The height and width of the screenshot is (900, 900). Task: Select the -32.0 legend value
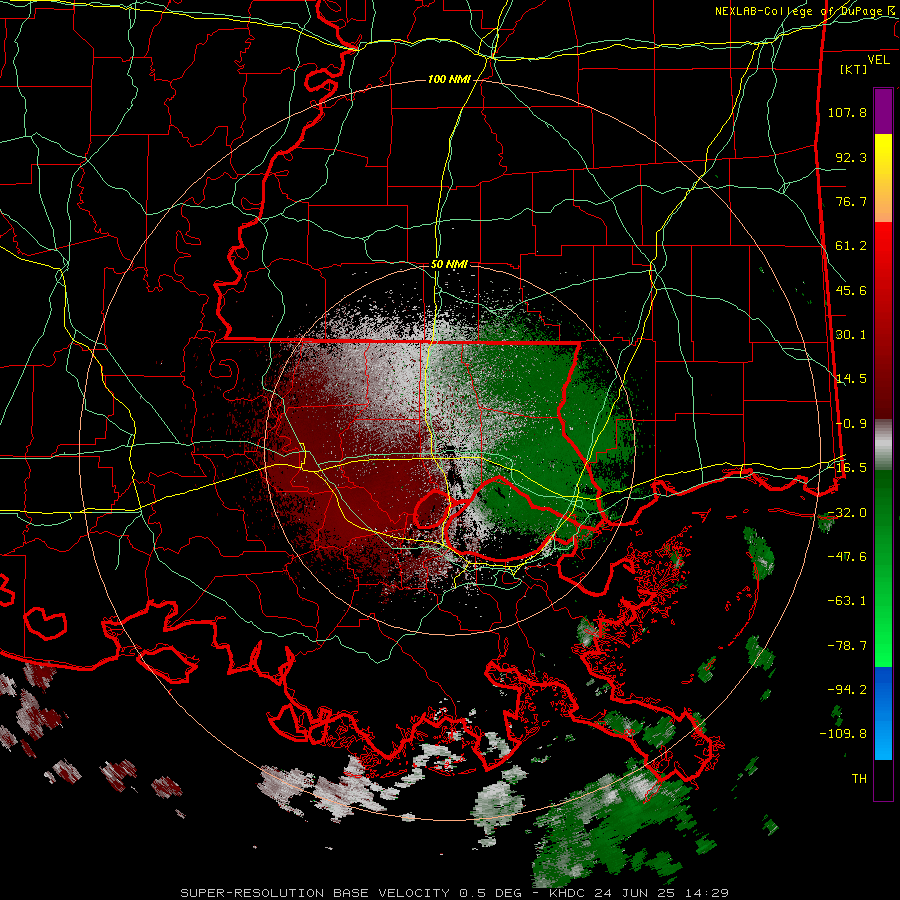point(847,513)
